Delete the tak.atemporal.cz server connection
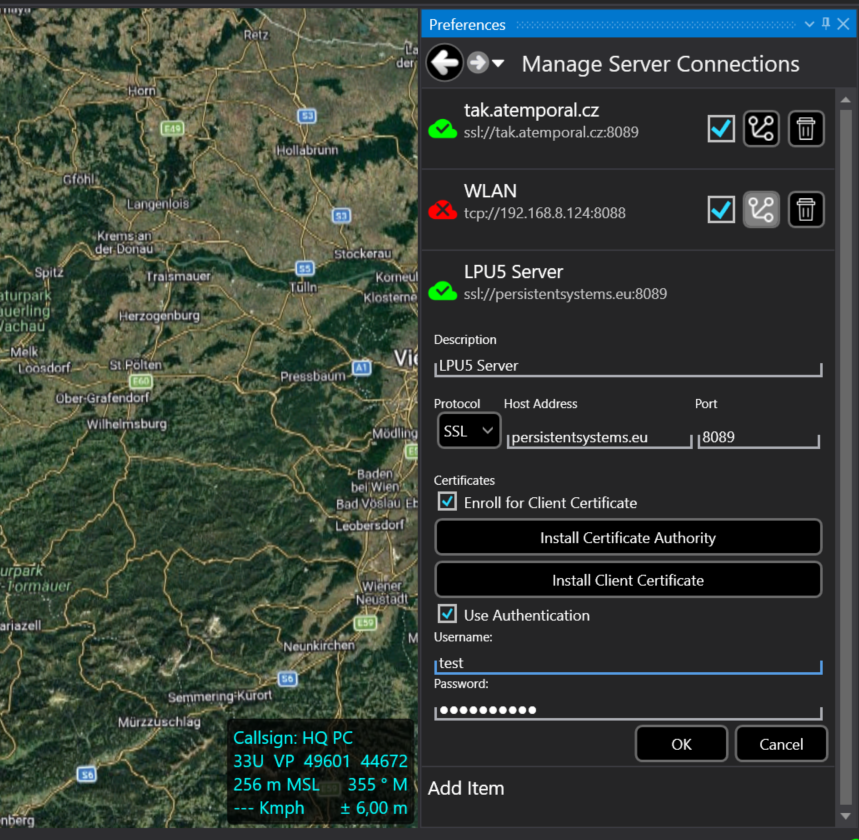The height and width of the screenshot is (840, 859). click(x=807, y=129)
